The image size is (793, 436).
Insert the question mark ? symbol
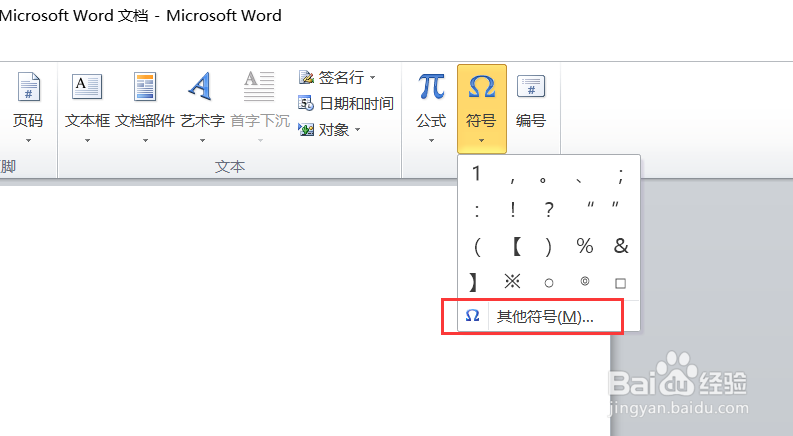click(x=549, y=209)
